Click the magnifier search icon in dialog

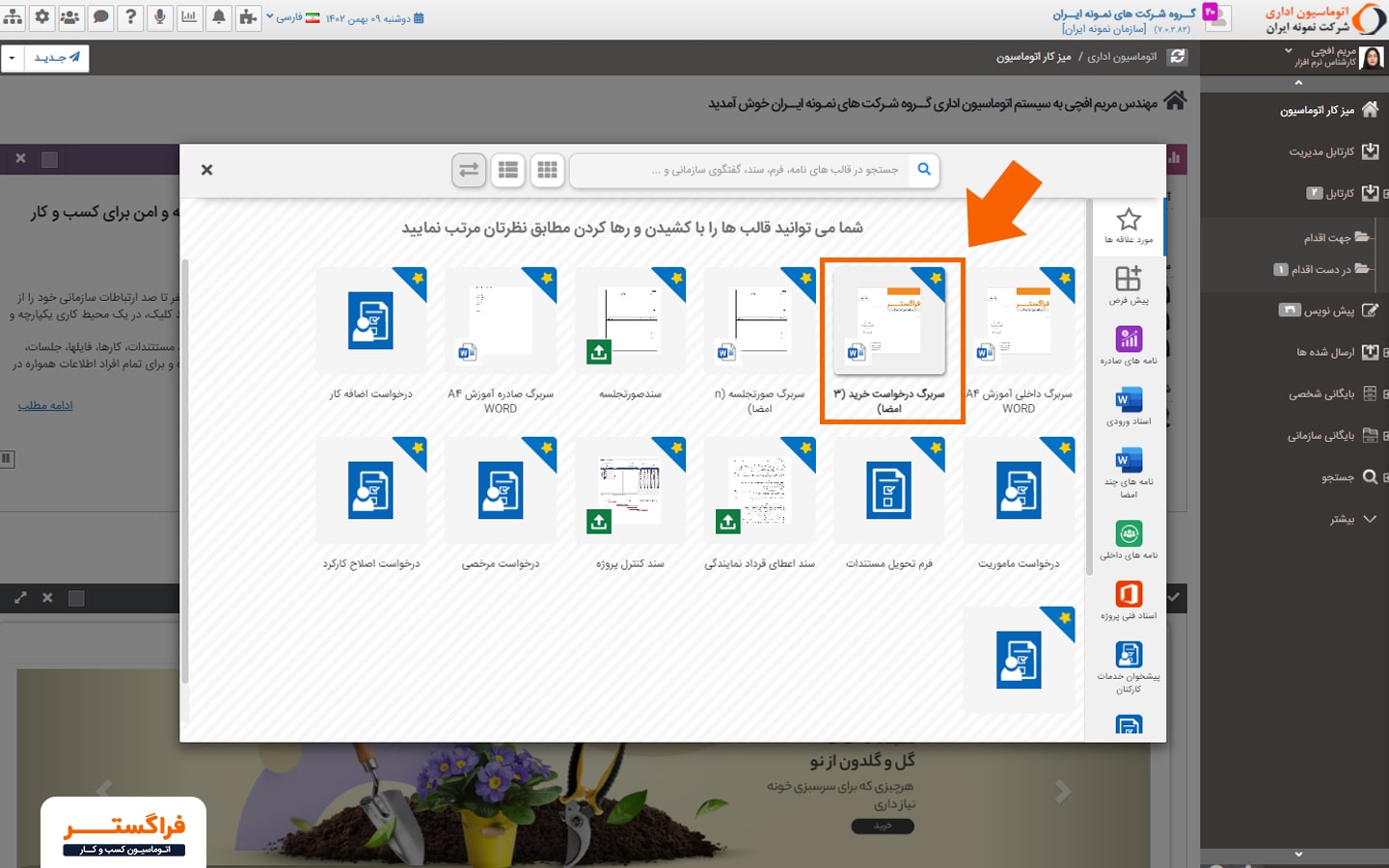click(x=924, y=170)
